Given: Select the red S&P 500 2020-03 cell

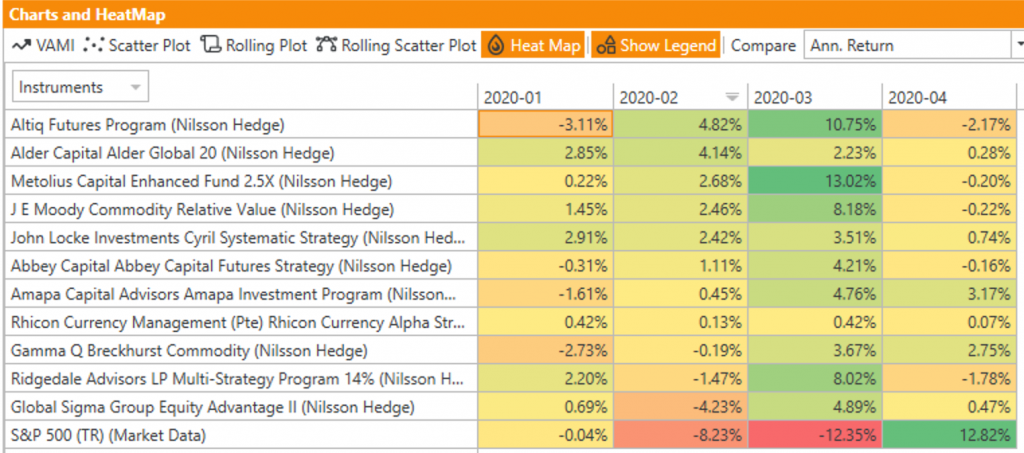Looking at the screenshot, I should click(x=813, y=435).
